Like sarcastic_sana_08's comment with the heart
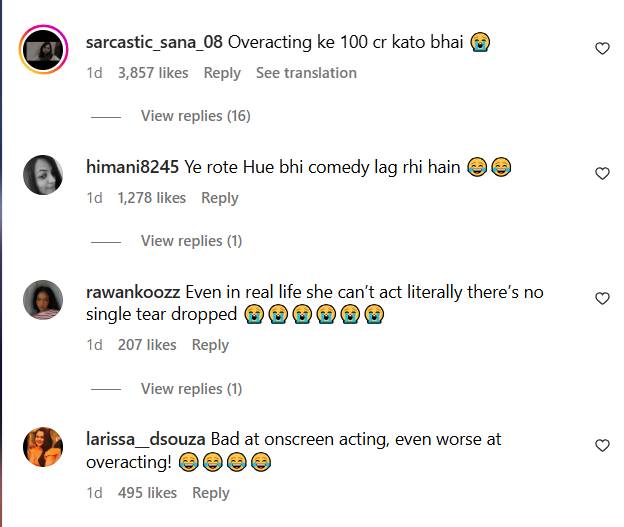 click(602, 48)
